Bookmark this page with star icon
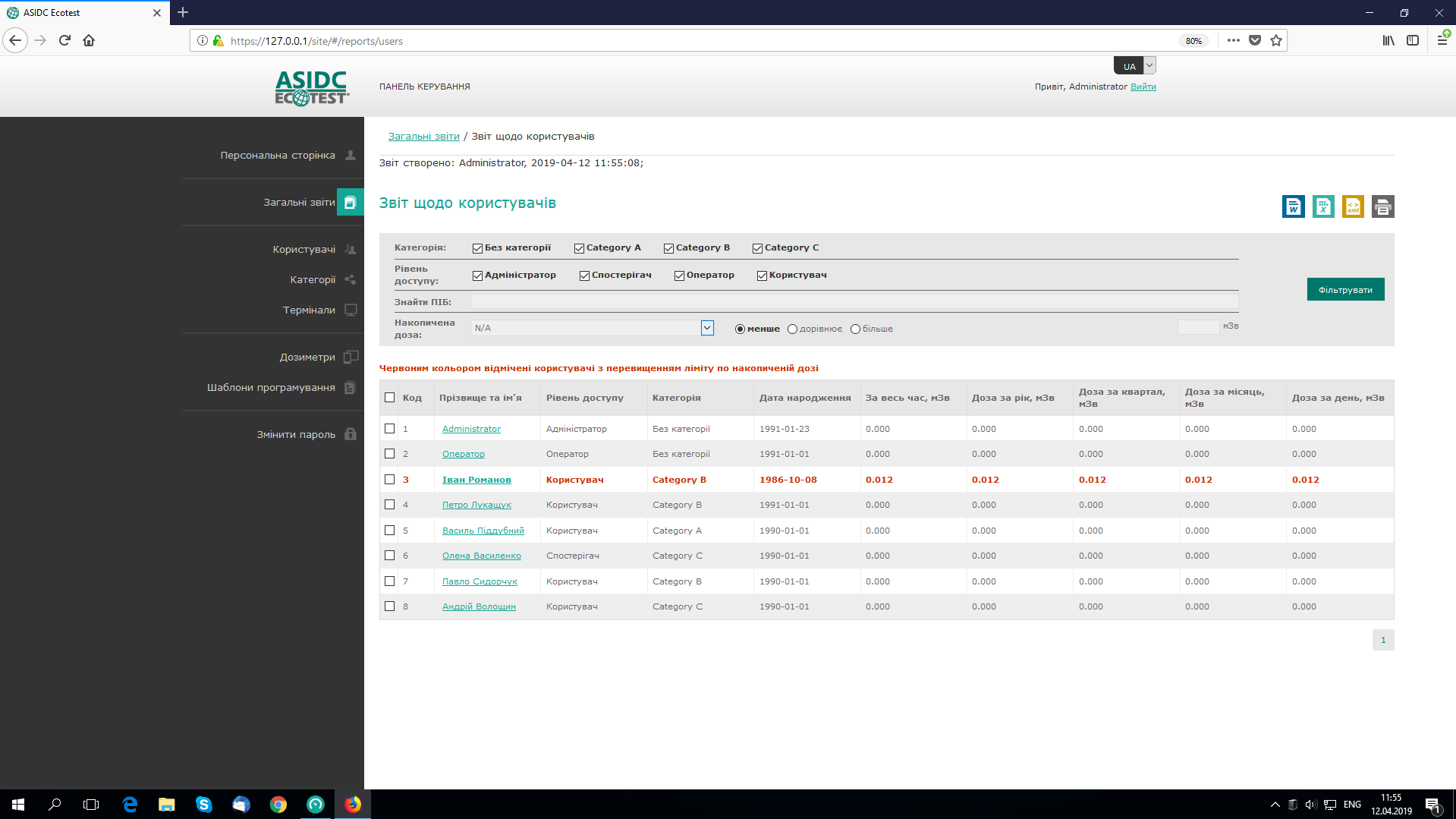Screen dimensions: 1456x819 (x=1276, y=41)
